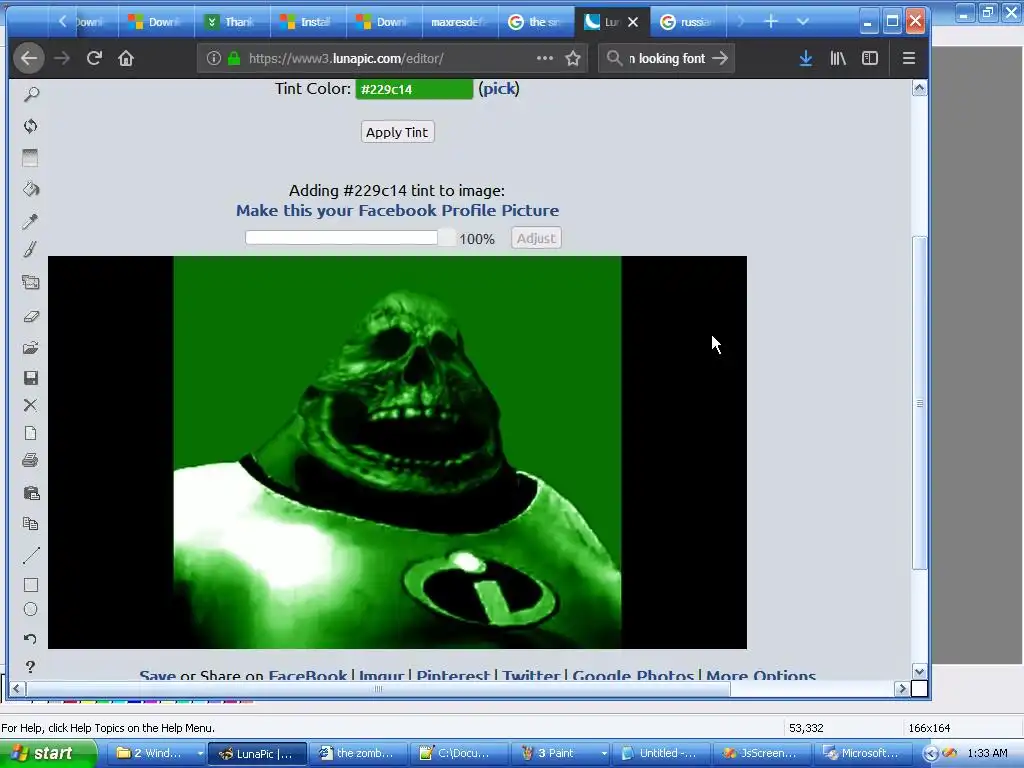The image size is (1024, 768).
Task: Click the Apply Tint button
Action: click(x=397, y=132)
